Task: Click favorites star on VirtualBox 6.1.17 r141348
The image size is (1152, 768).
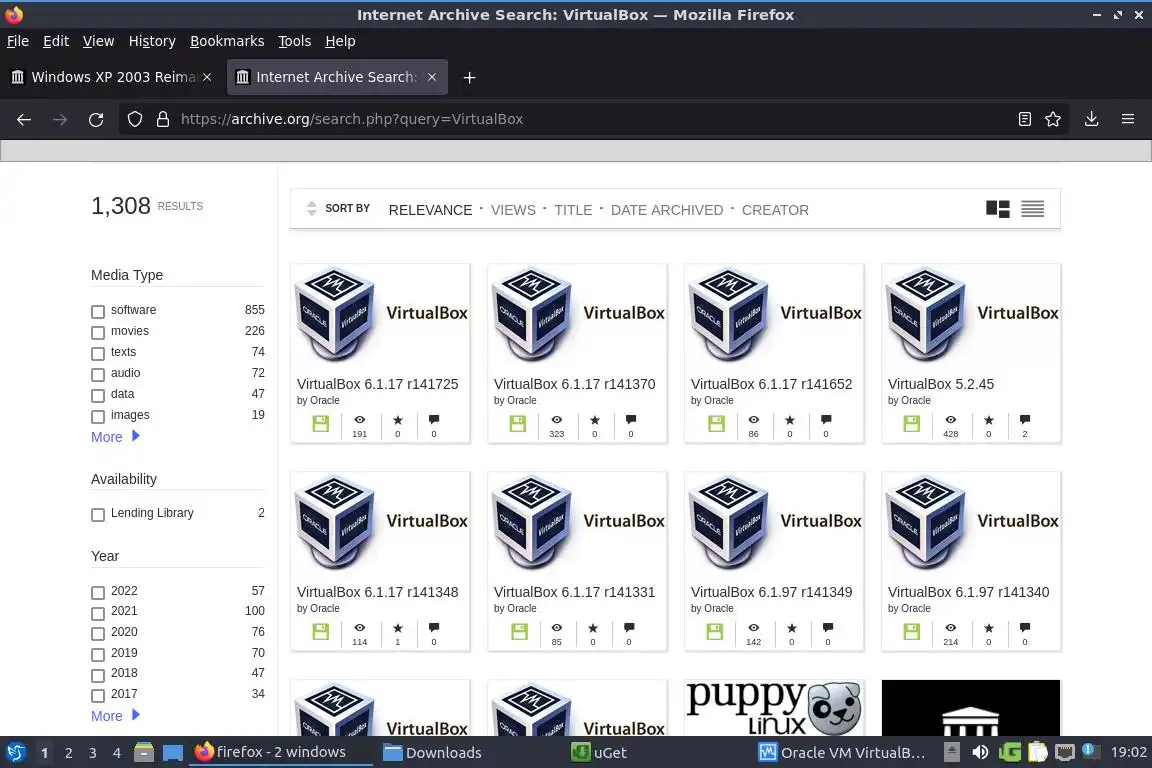Action: click(397, 628)
